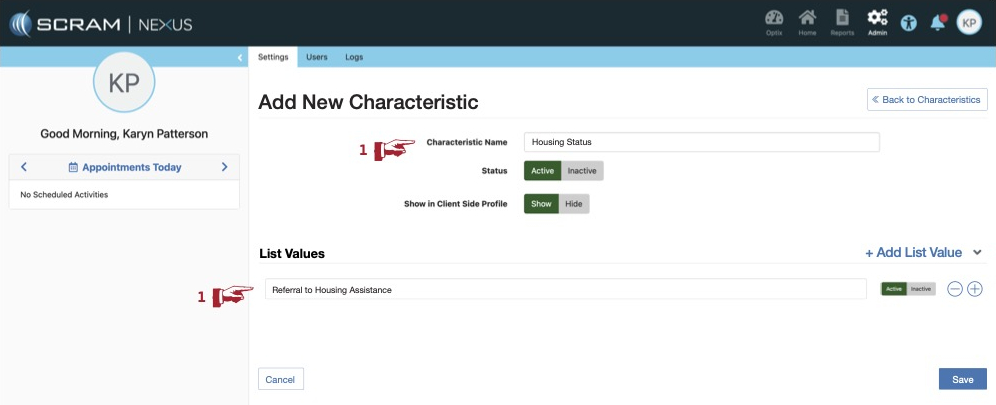This screenshot has width=996, height=405.
Task: Open the notifications bell
Action: click(938, 22)
